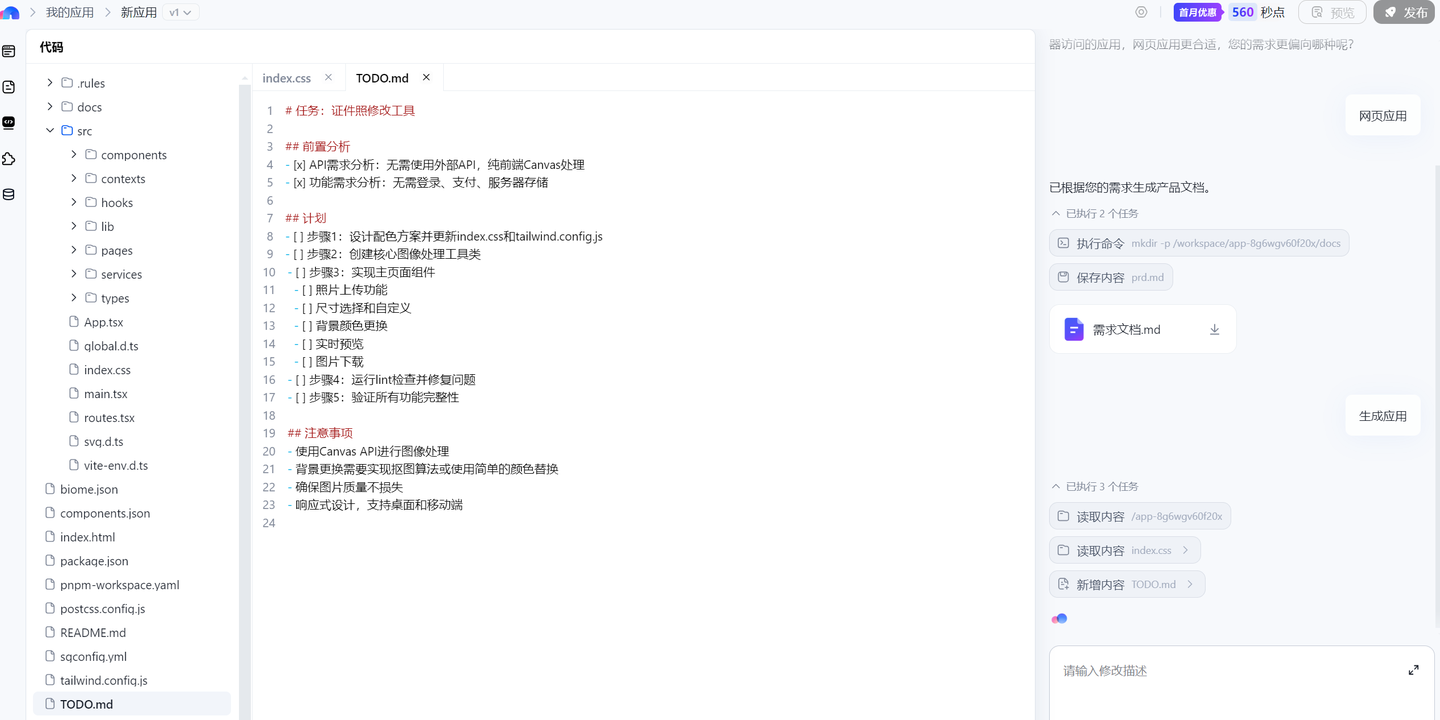Select the code view icon in left sidebar
The width and height of the screenshot is (1440, 720).
[x=9, y=123]
